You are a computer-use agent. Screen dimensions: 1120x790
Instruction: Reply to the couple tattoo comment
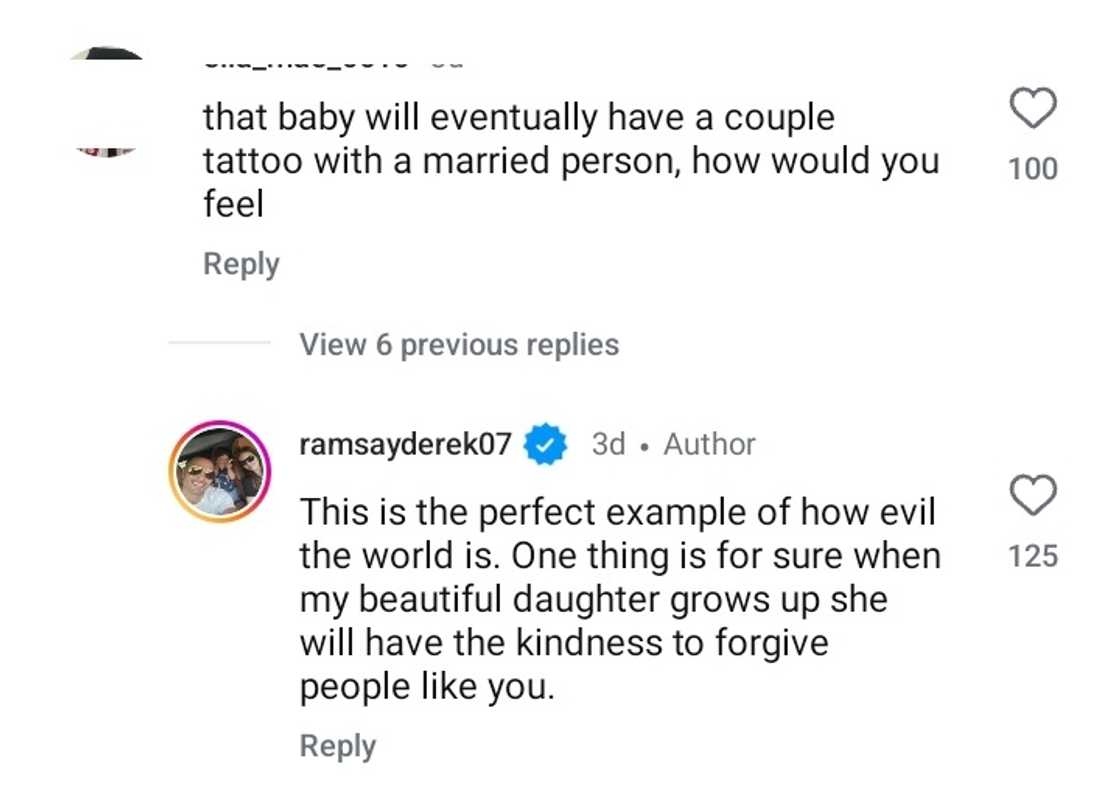241,264
